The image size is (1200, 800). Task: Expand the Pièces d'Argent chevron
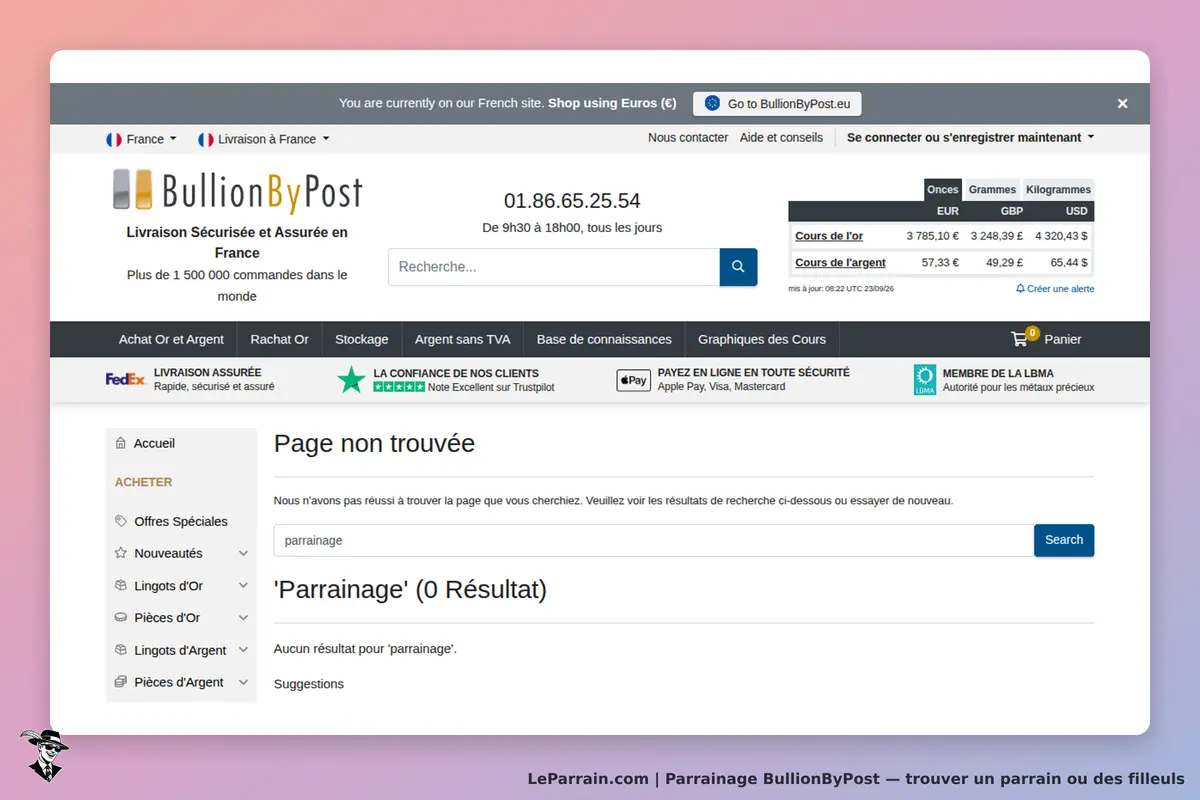[x=243, y=682]
